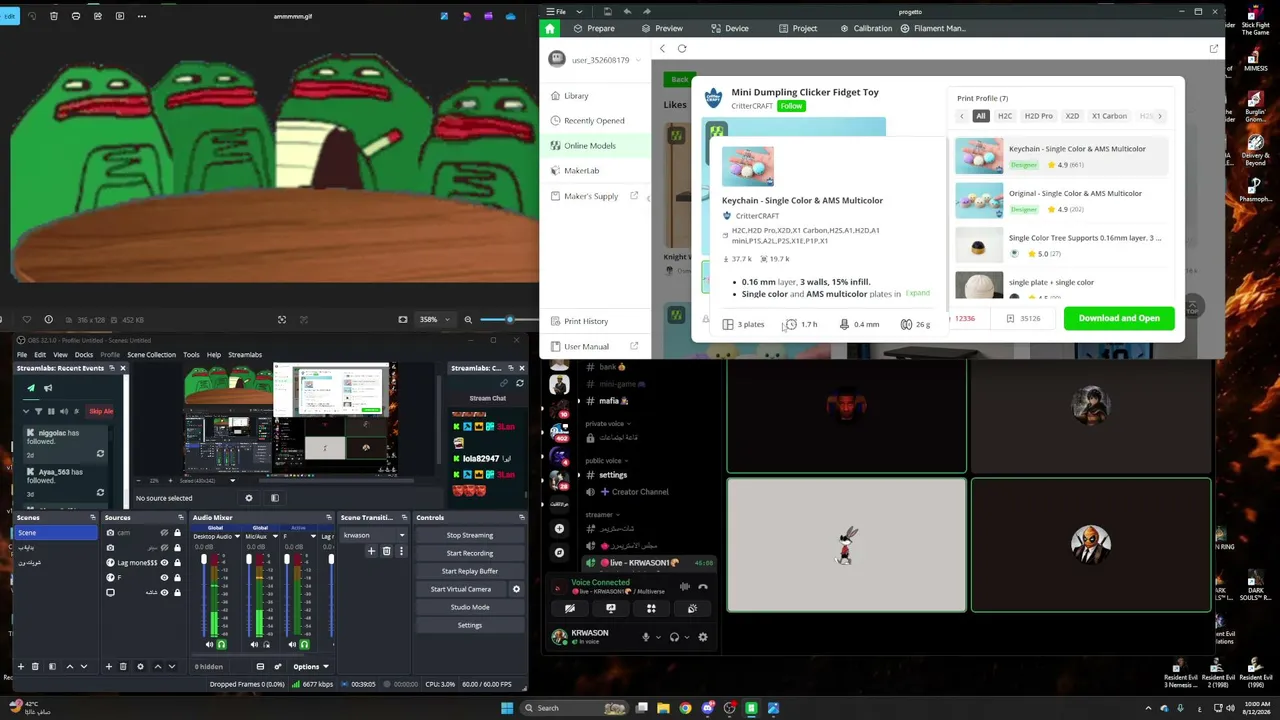Open the Discord soundboard
The width and height of the screenshot is (1280, 720).
pyautogui.click(x=692, y=608)
